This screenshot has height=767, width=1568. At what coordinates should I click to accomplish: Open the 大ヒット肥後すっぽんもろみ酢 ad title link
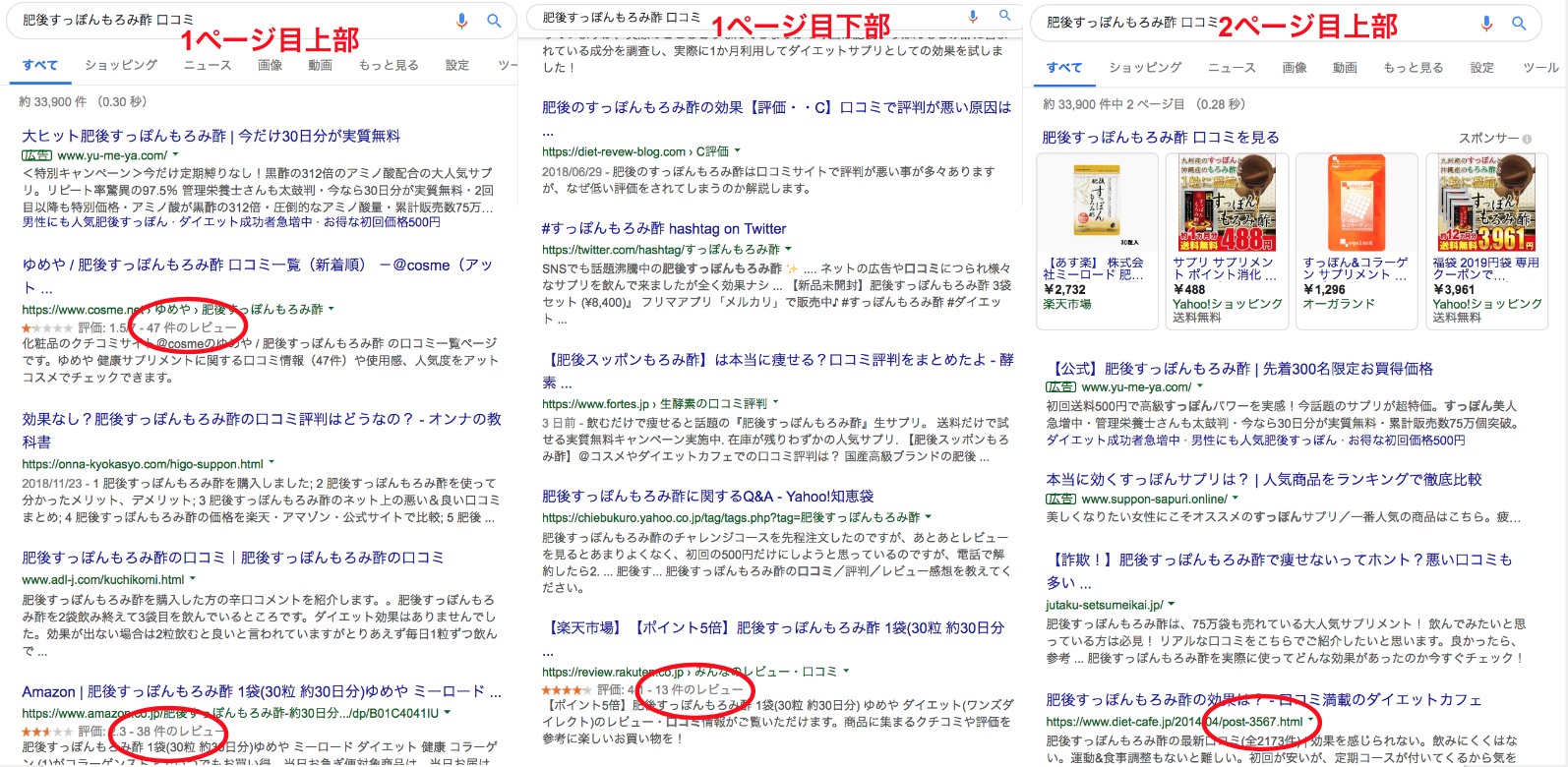[x=211, y=136]
